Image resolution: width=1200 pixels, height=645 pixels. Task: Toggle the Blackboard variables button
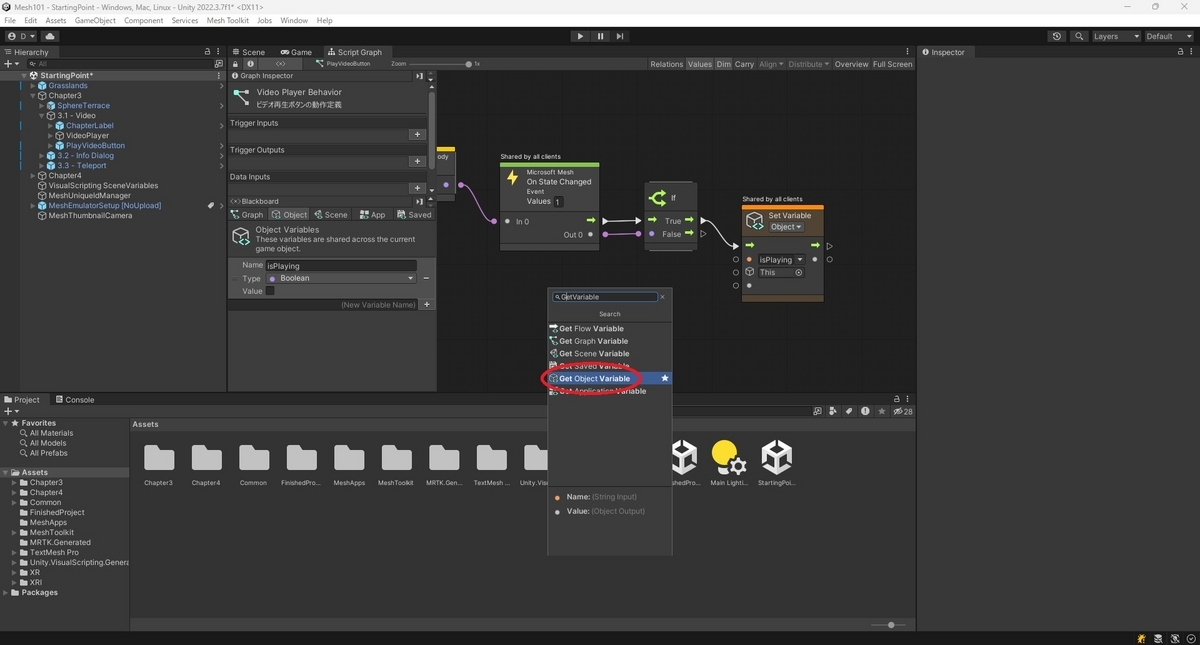(280, 64)
